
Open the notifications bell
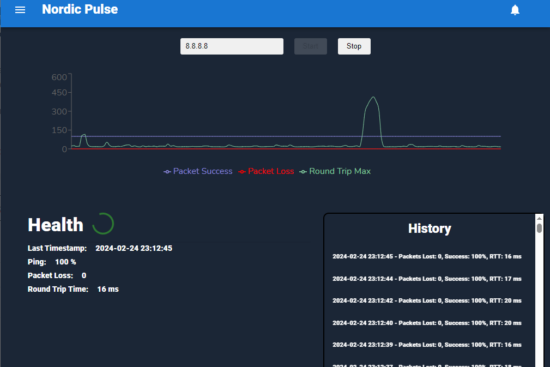pyautogui.click(x=515, y=10)
